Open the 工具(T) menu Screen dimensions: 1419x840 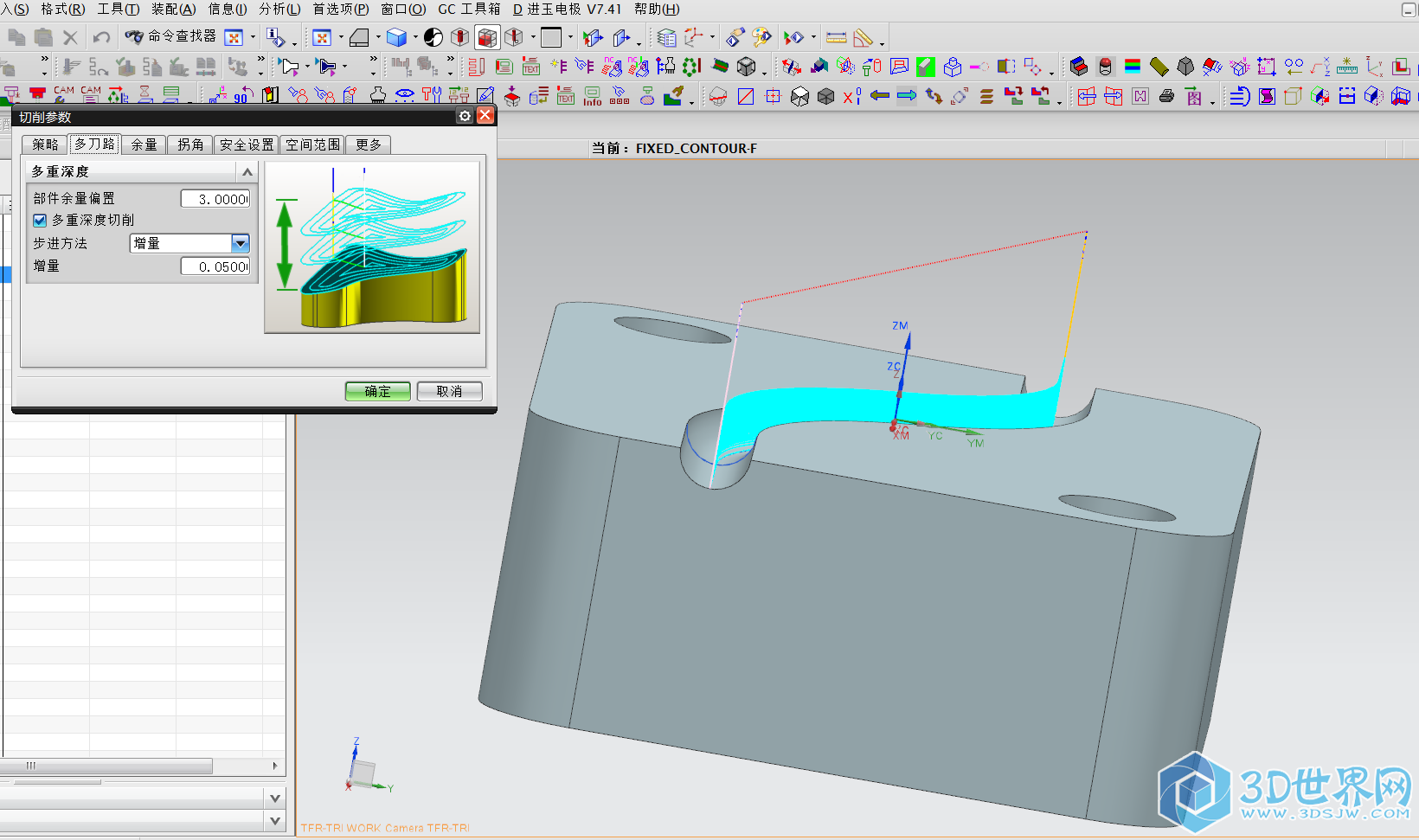(119, 9)
